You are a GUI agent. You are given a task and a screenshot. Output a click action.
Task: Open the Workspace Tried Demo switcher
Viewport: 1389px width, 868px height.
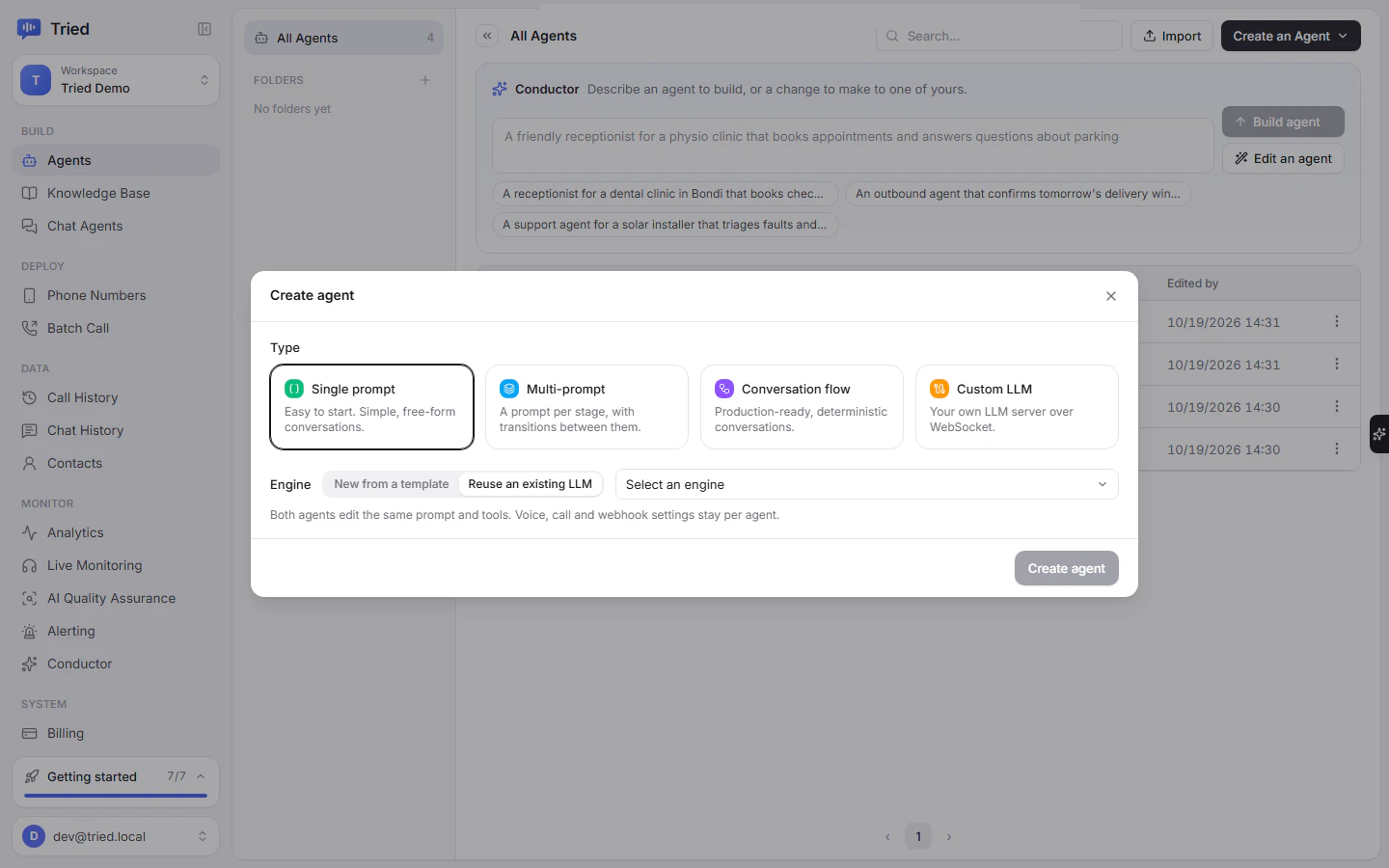click(116, 80)
